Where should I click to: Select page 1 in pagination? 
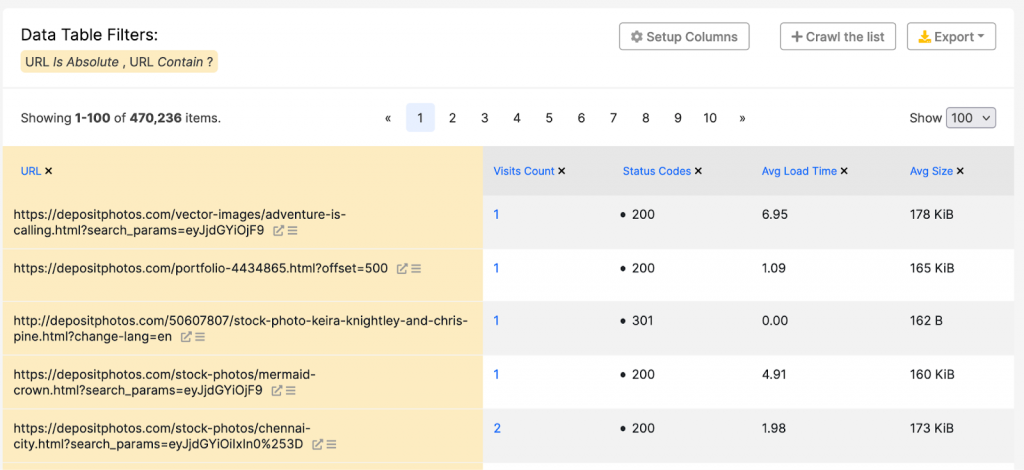421,118
